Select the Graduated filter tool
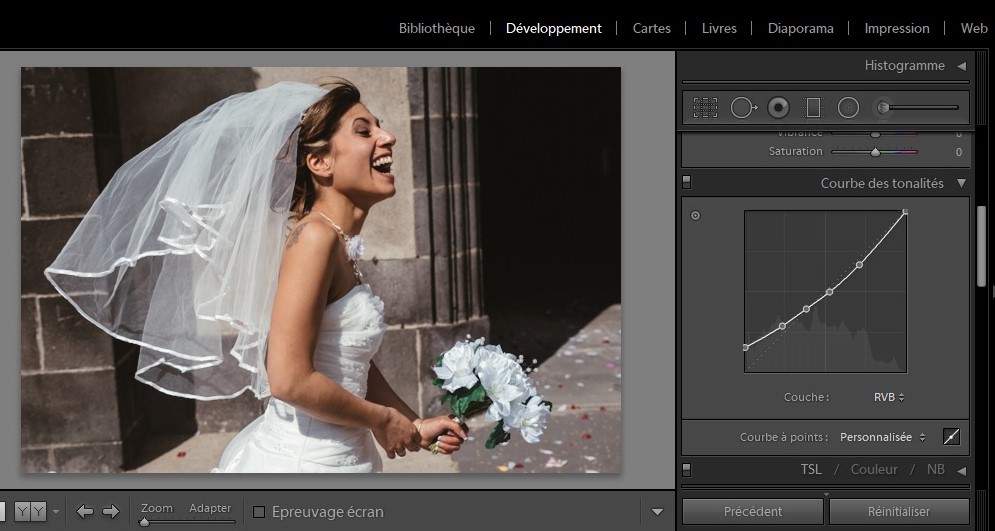 click(x=813, y=108)
